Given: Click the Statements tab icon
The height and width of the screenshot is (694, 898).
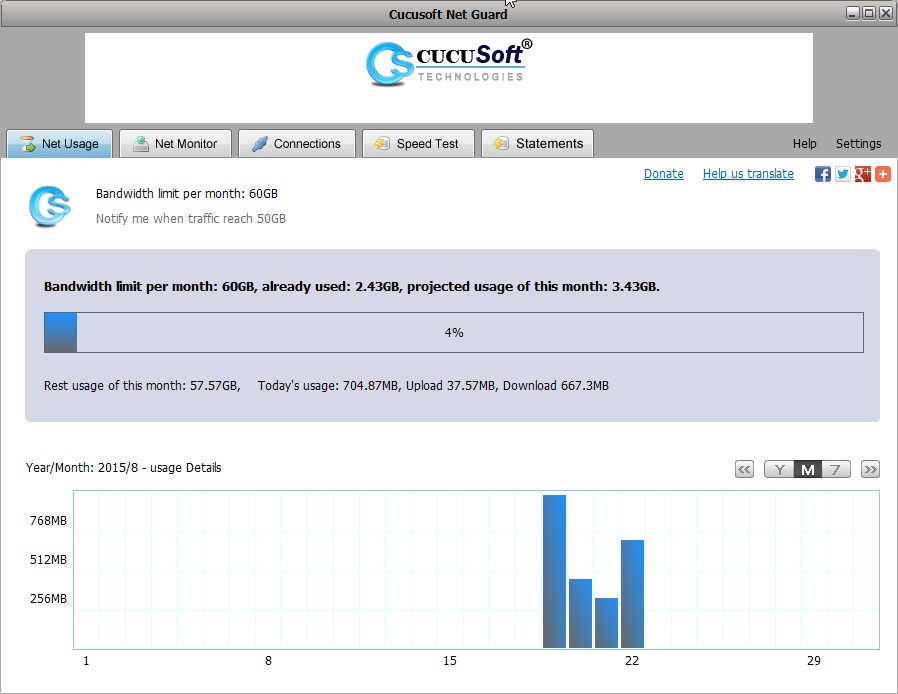Looking at the screenshot, I should click(500, 143).
